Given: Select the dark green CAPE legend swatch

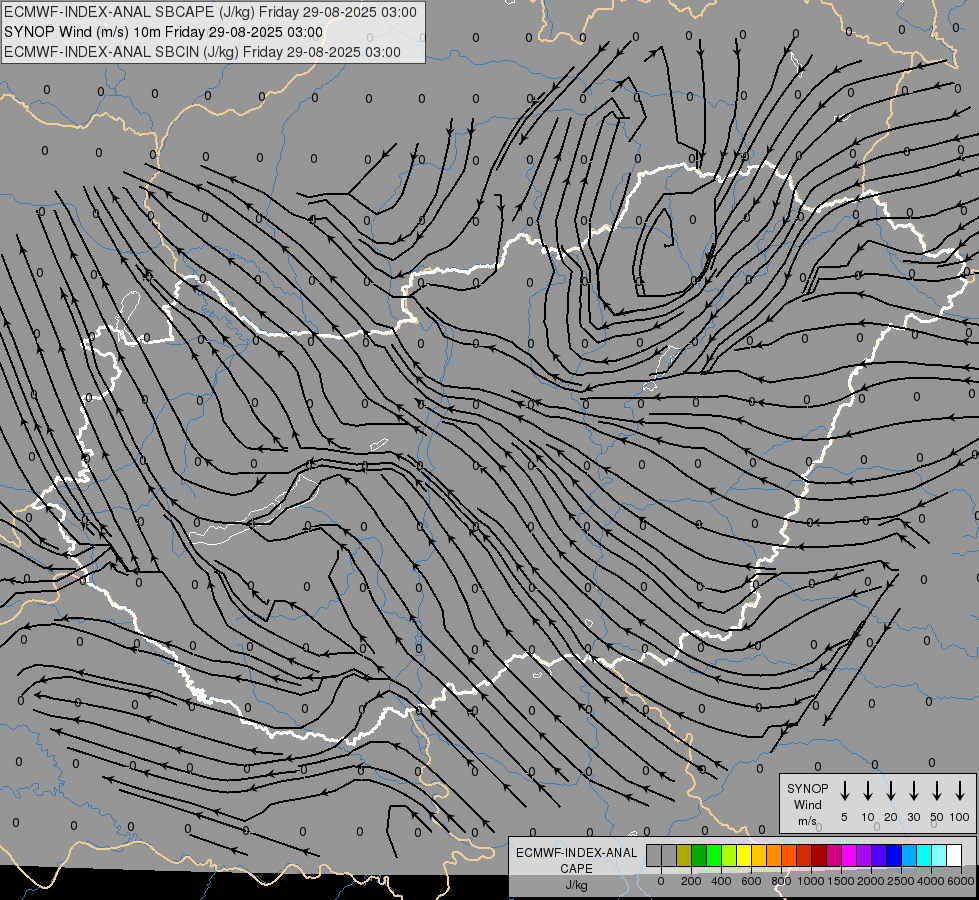Looking at the screenshot, I should click(699, 855).
